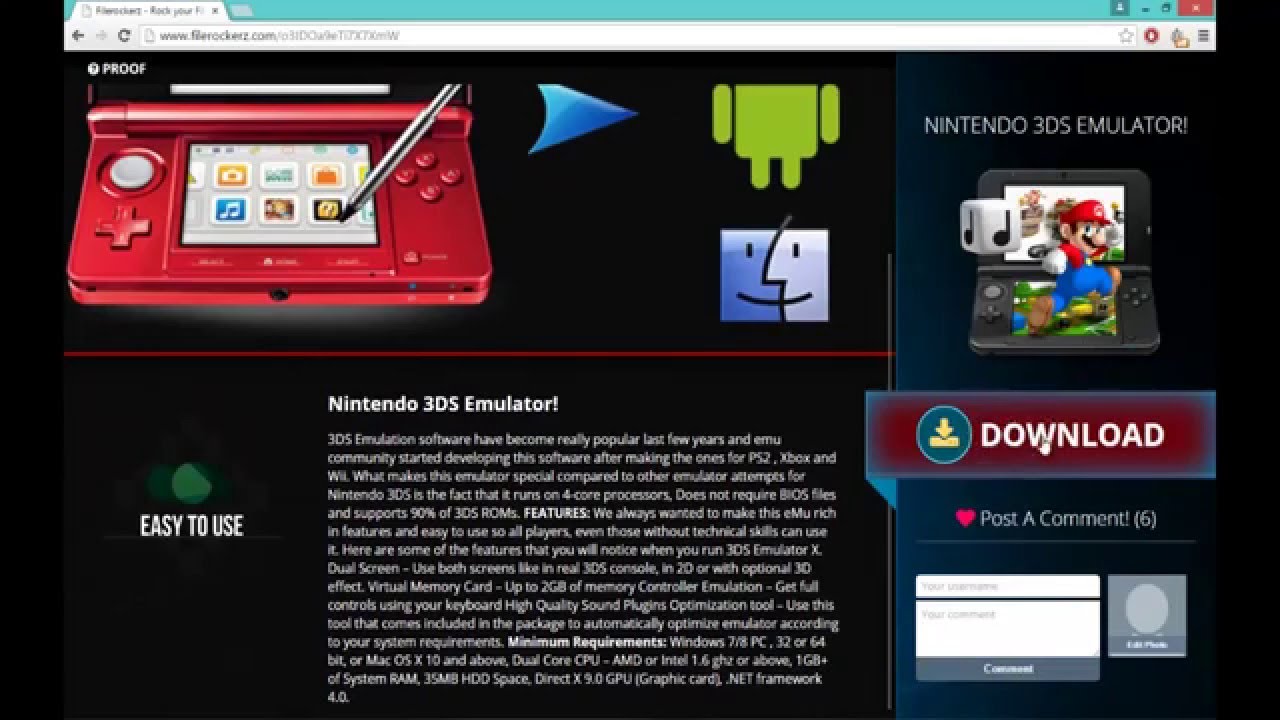Click the page document icon in address bar
Image resolution: width=1280 pixels, height=720 pixels.
pos(148,35)
